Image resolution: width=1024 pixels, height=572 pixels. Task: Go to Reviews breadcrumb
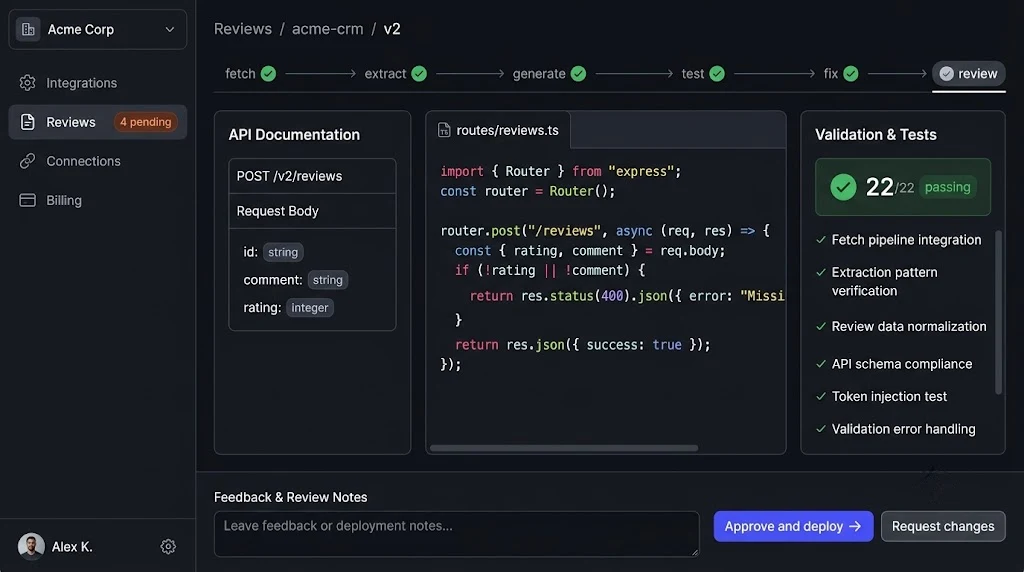(243, 29)
